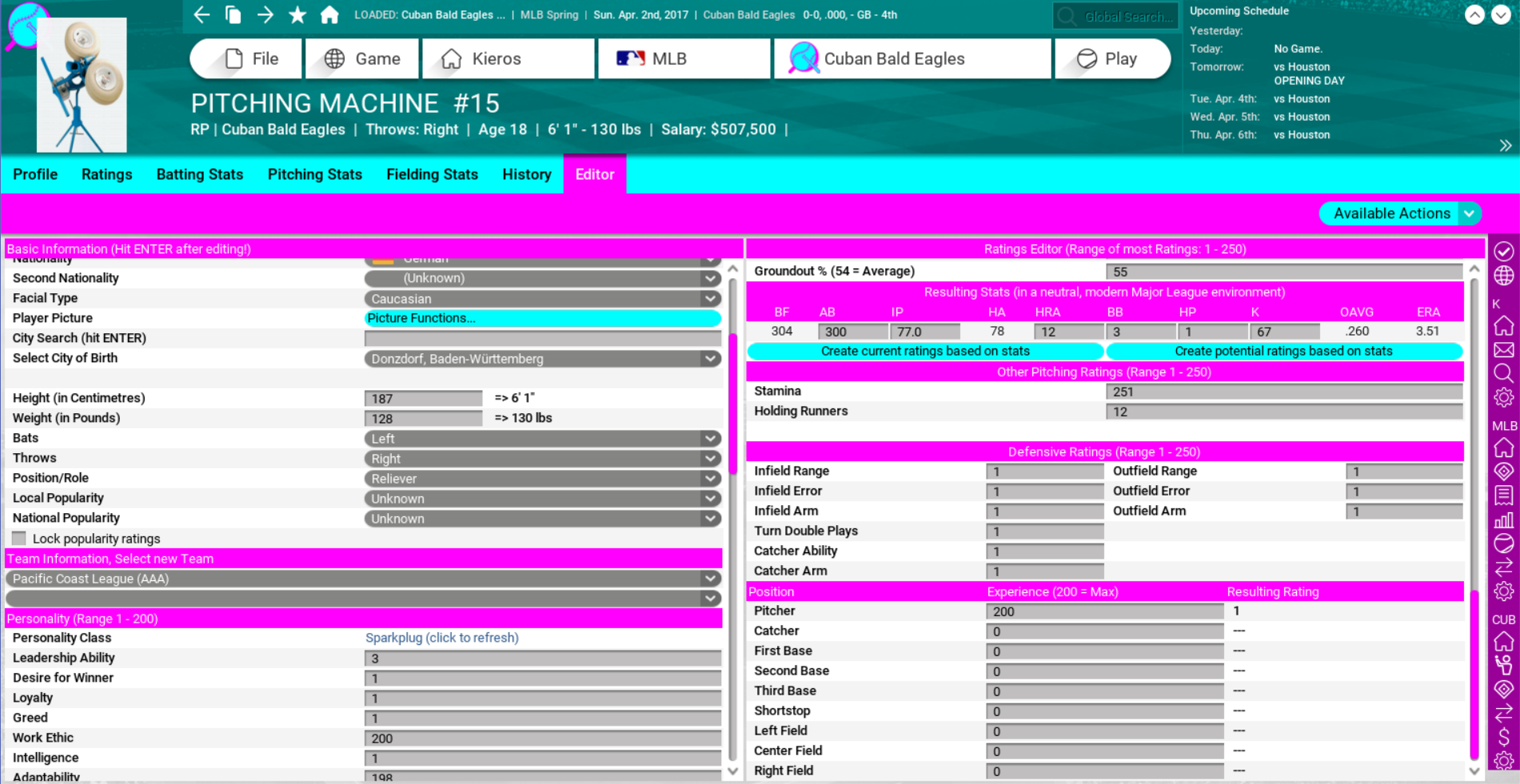Go back using the left arrow icon
Screen dimensions: 1520x784
pyautogui.click(x=201, y=14)
